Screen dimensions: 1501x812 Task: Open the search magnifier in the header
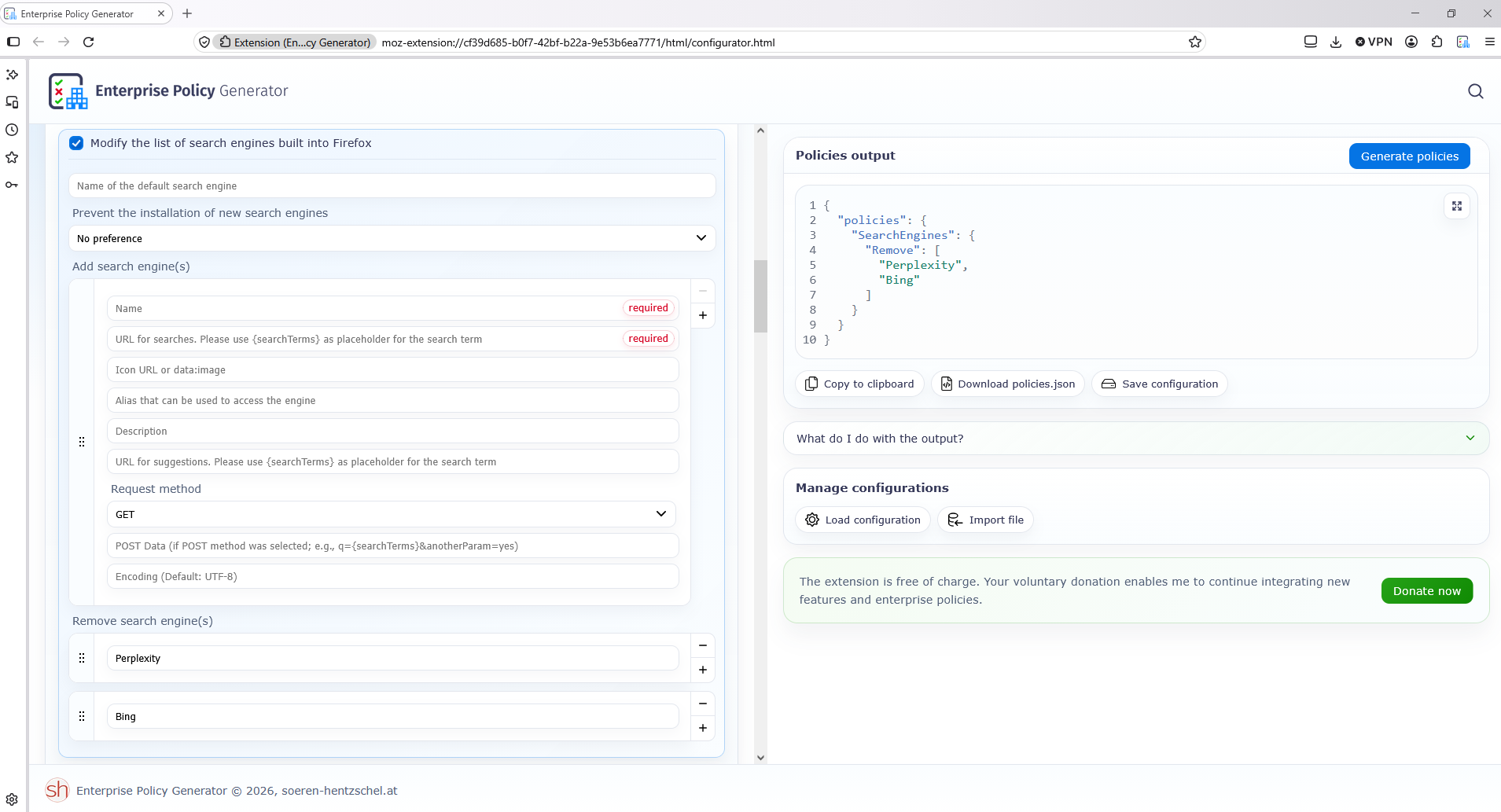pos(1476,91)
